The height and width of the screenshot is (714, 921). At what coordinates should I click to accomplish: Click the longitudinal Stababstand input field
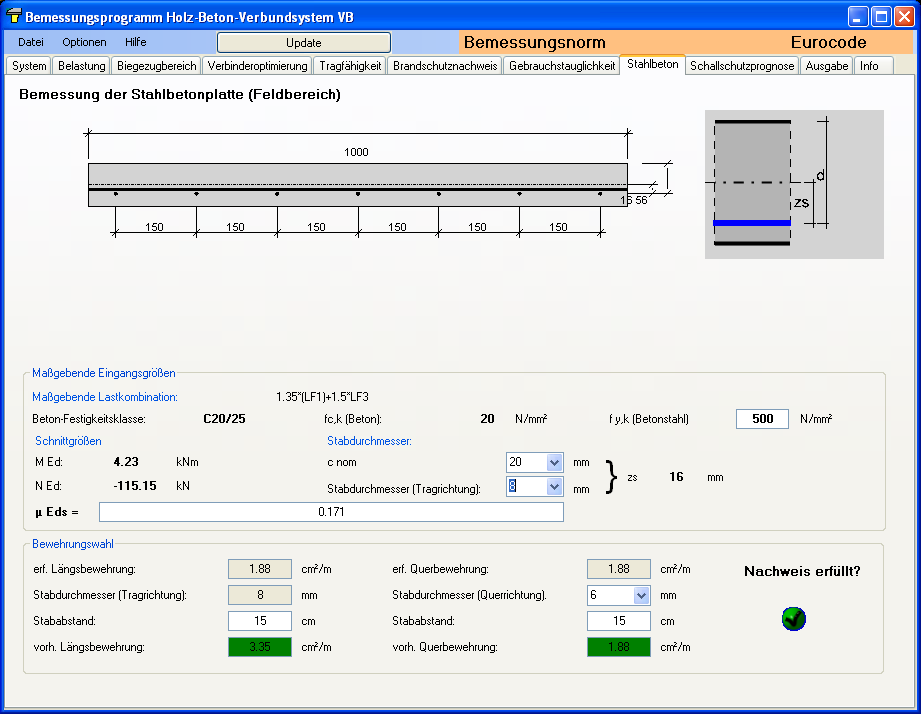(x=259, y=621)
